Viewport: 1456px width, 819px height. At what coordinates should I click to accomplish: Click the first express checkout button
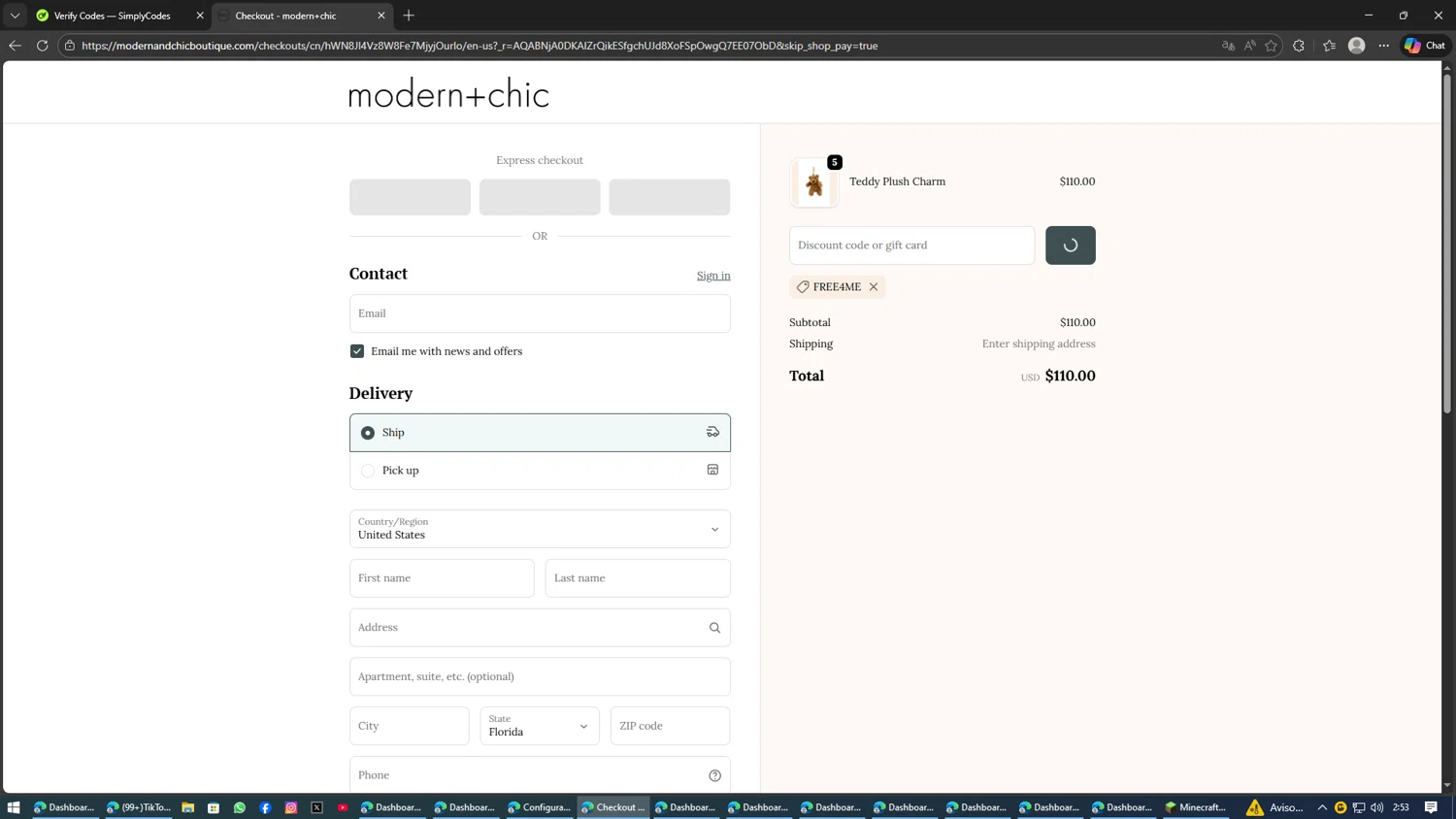pos(410,197)
